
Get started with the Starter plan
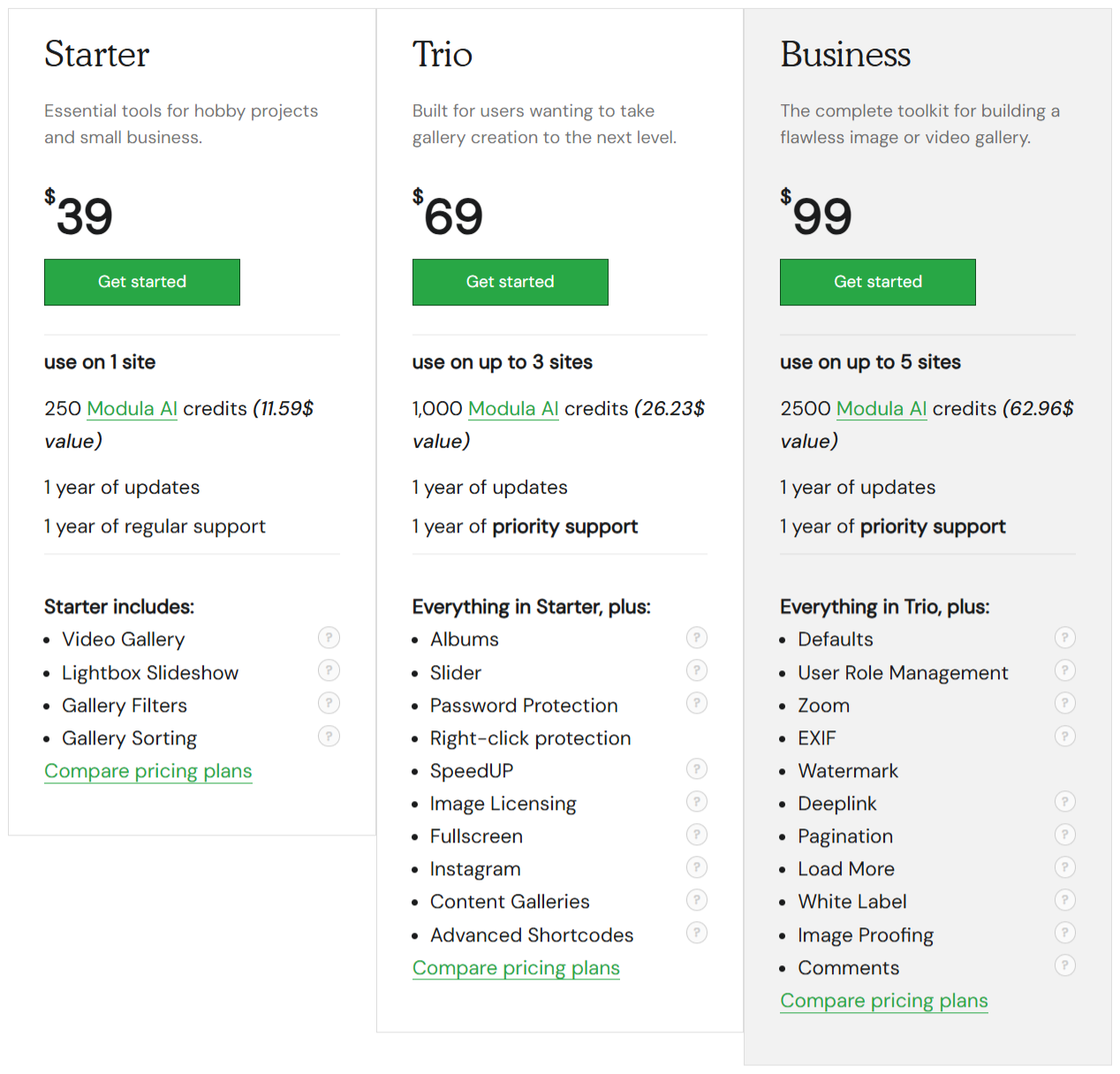point(142,282)
